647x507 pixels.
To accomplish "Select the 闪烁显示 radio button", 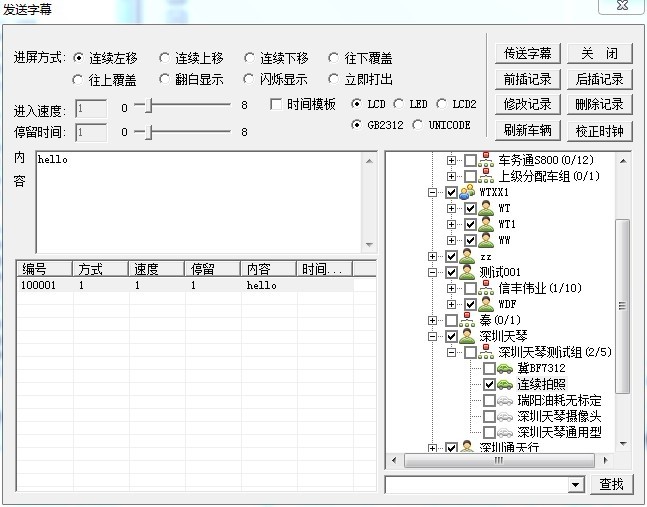I will pyautogui.click(x=249, y=79).
